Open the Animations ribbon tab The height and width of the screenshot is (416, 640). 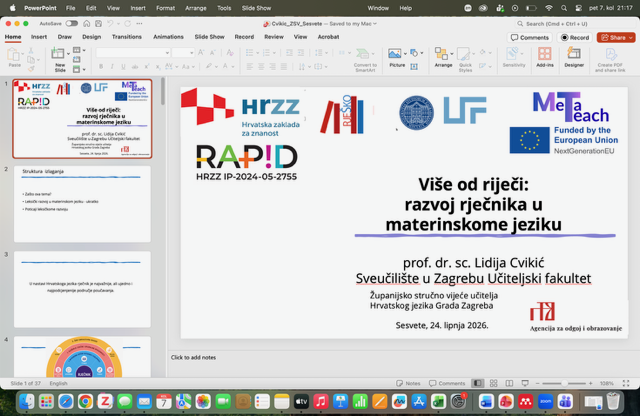coord(168,37)
